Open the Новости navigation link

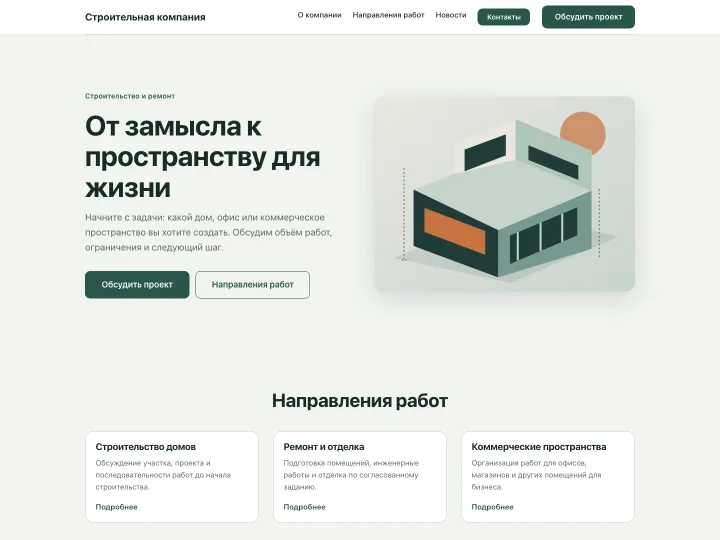click(x=451, y=15)
